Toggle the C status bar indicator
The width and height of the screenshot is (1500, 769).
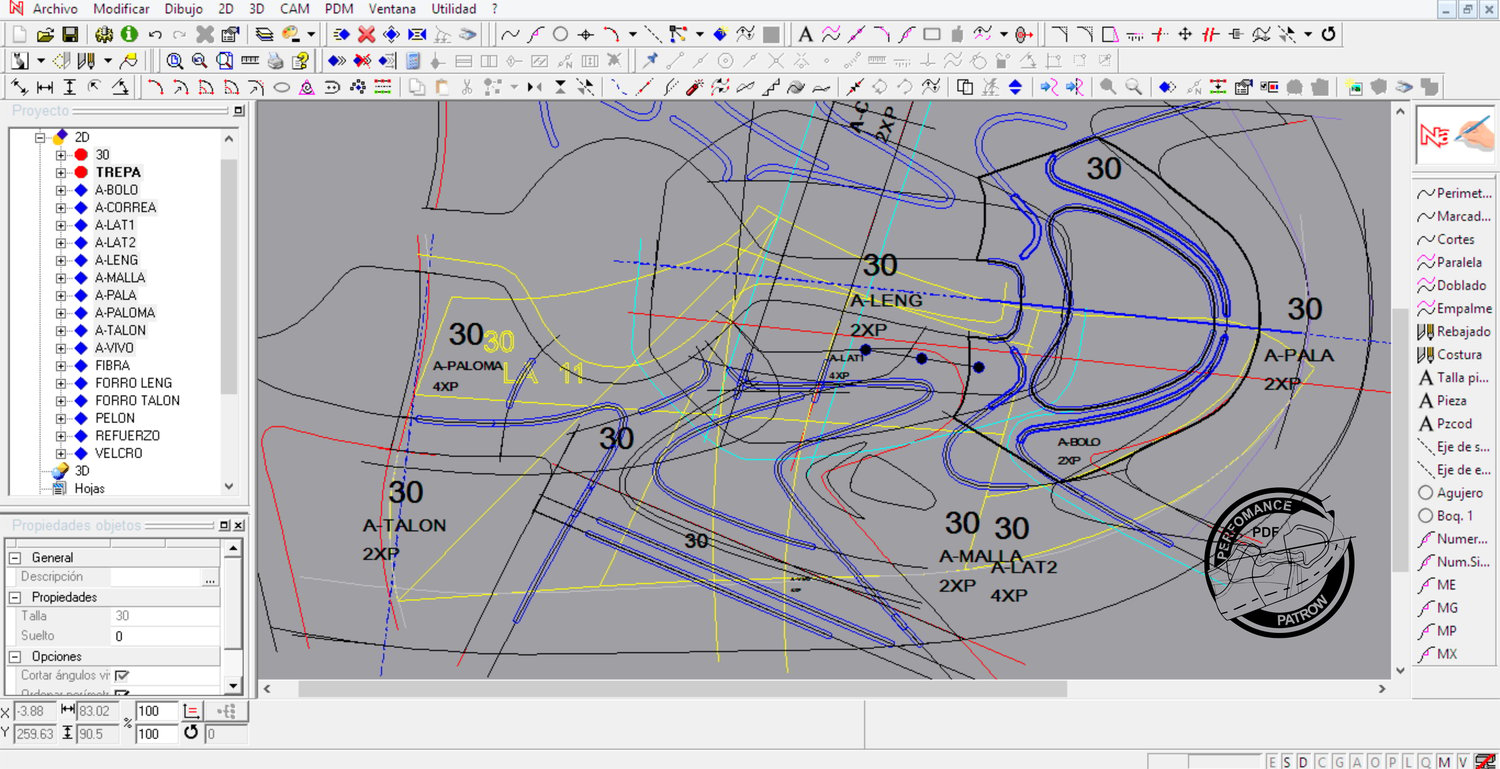1320,762
